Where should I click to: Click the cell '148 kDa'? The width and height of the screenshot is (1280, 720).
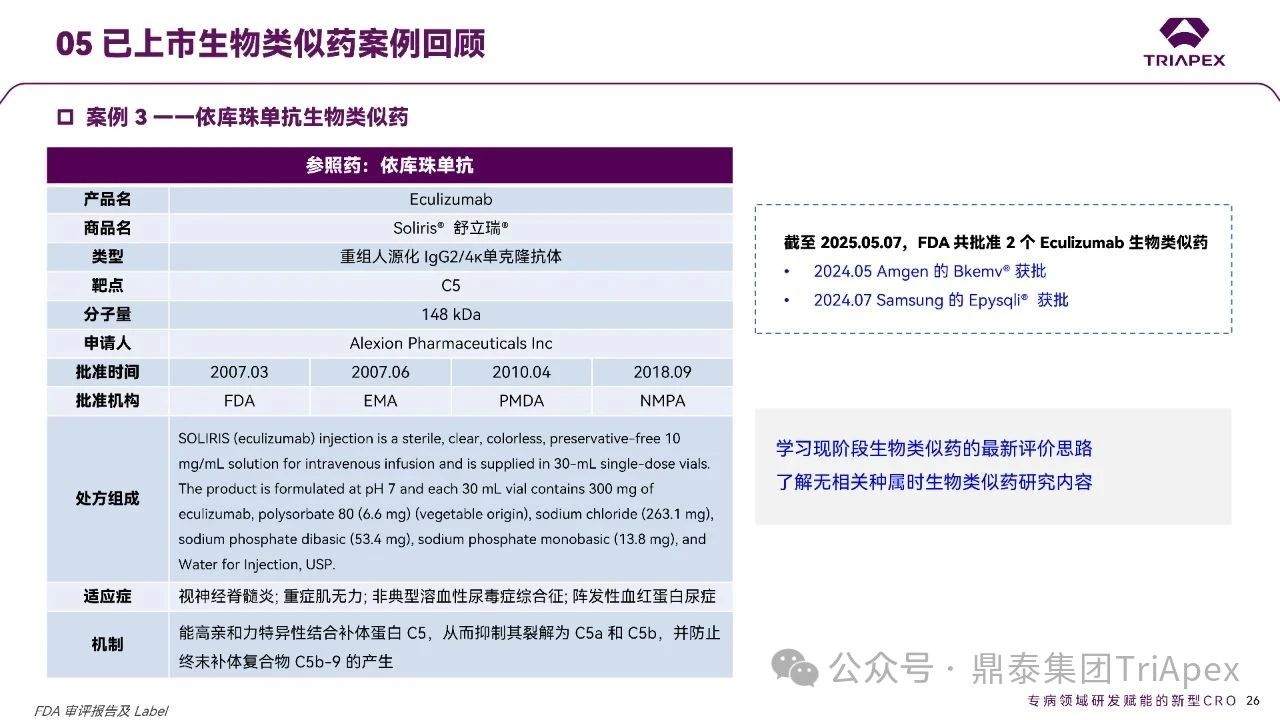[451, 314]
